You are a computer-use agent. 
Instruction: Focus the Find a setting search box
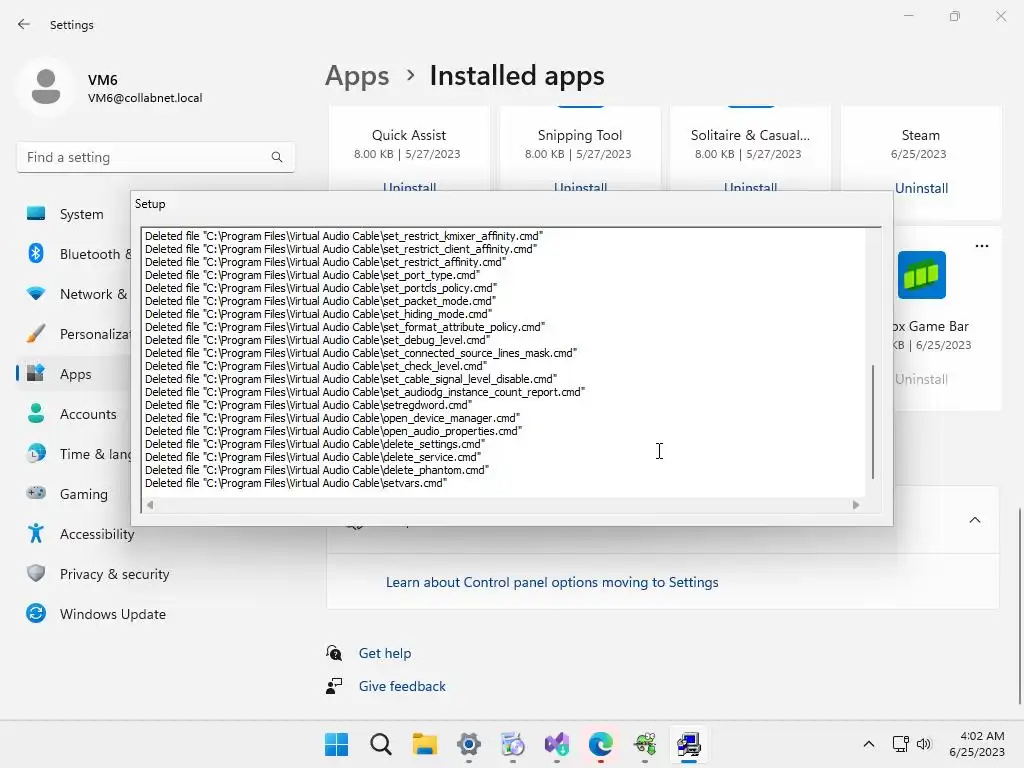click(155, 157)
